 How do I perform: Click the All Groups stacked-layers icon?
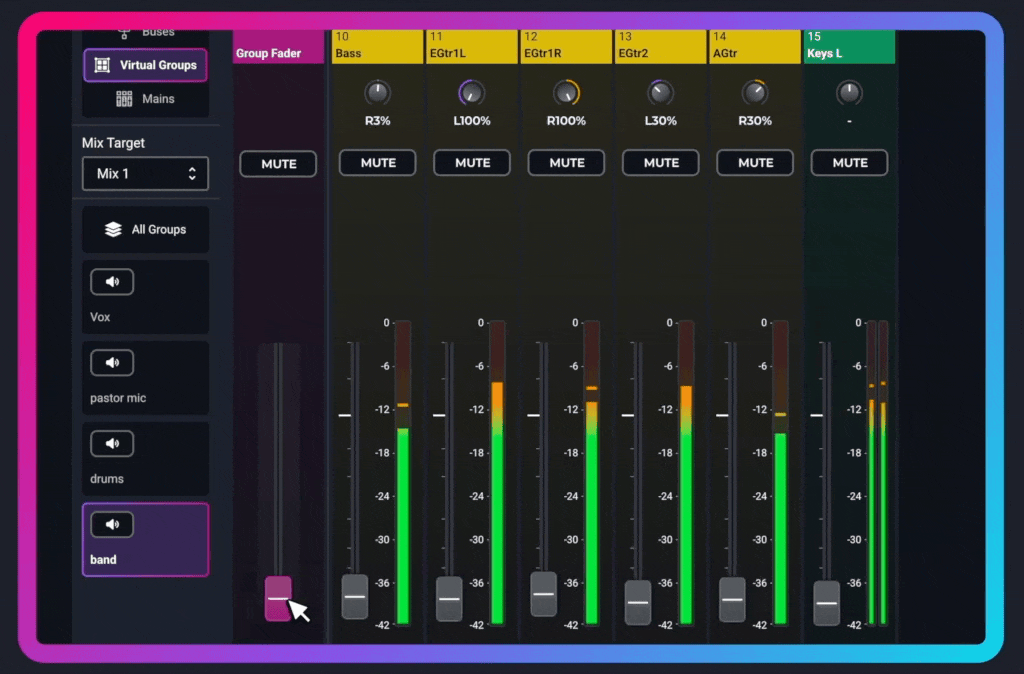(x=113, y=228)
